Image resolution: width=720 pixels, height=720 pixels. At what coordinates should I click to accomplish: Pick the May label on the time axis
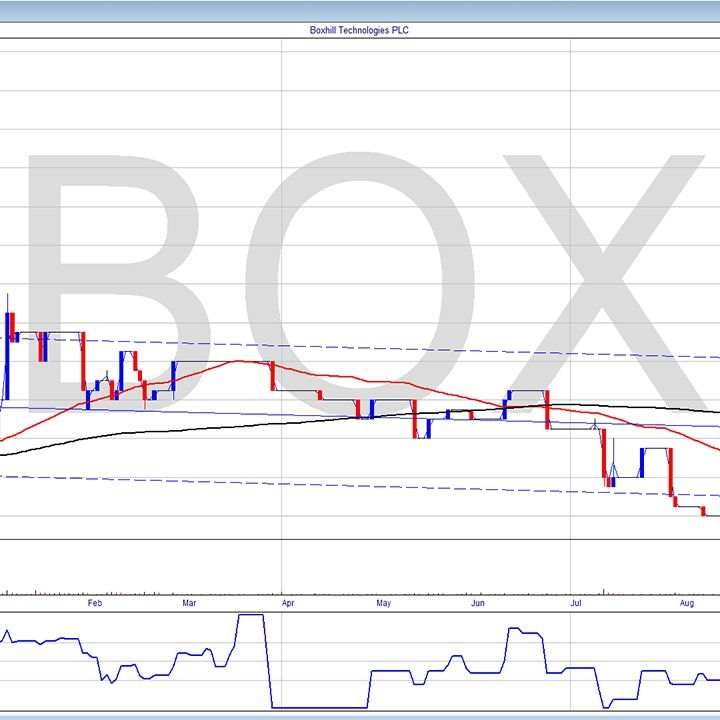383,604
